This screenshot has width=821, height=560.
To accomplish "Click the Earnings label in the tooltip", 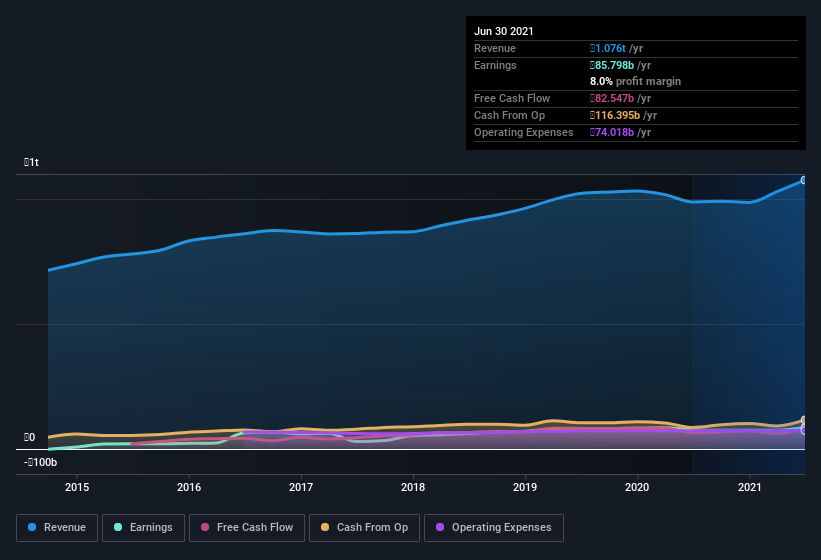I will tap(495, 65).
